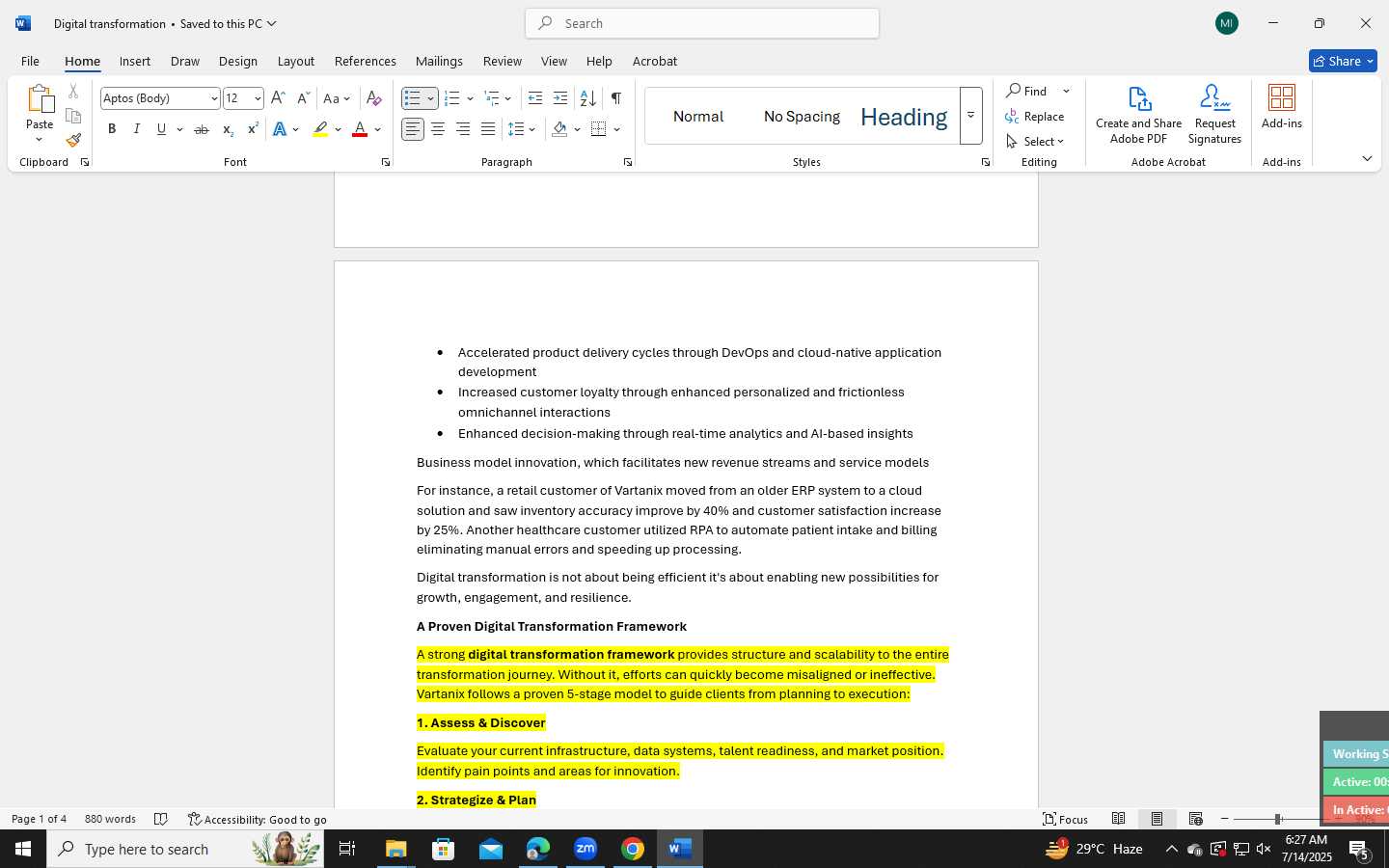Toggle align left paragraph alignment

(x=413, y=129)
